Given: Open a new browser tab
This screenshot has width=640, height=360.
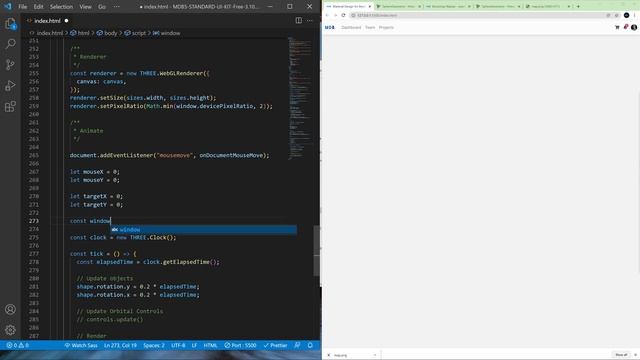Looking at the screenshot, I should (578, 6).
